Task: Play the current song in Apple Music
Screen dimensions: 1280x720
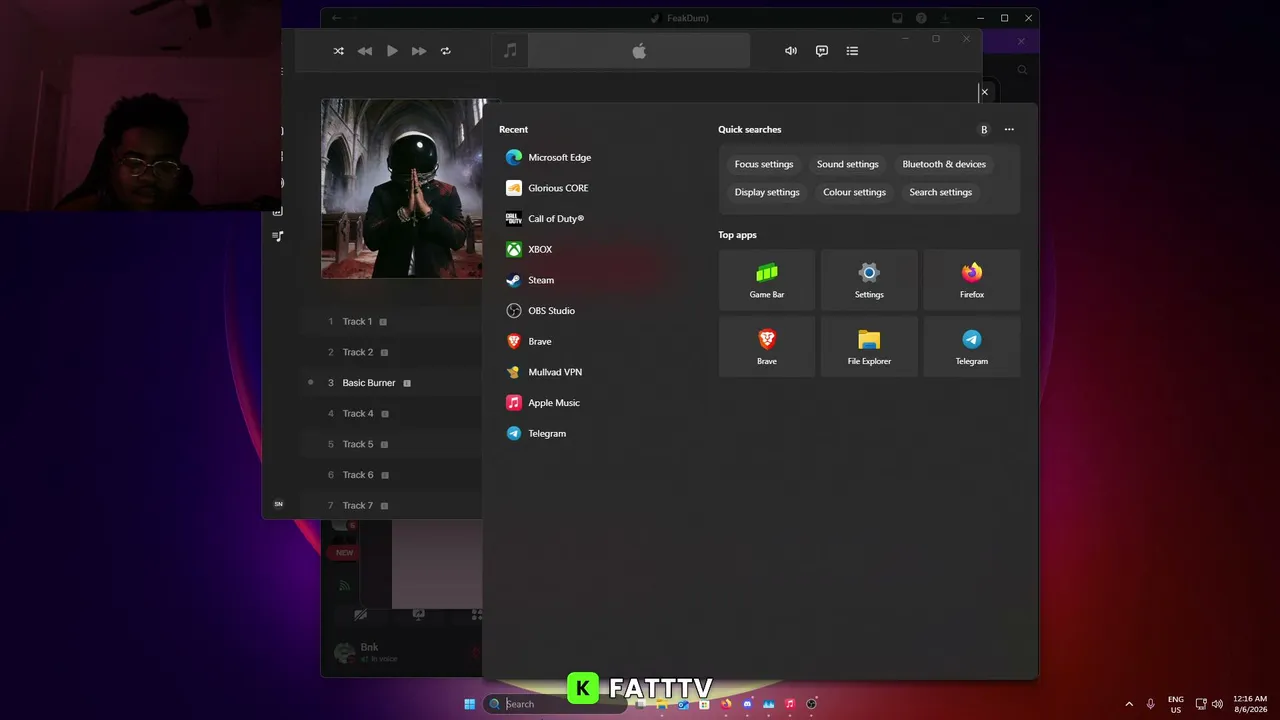Action: pyautogui.click(x=392, y=51)
